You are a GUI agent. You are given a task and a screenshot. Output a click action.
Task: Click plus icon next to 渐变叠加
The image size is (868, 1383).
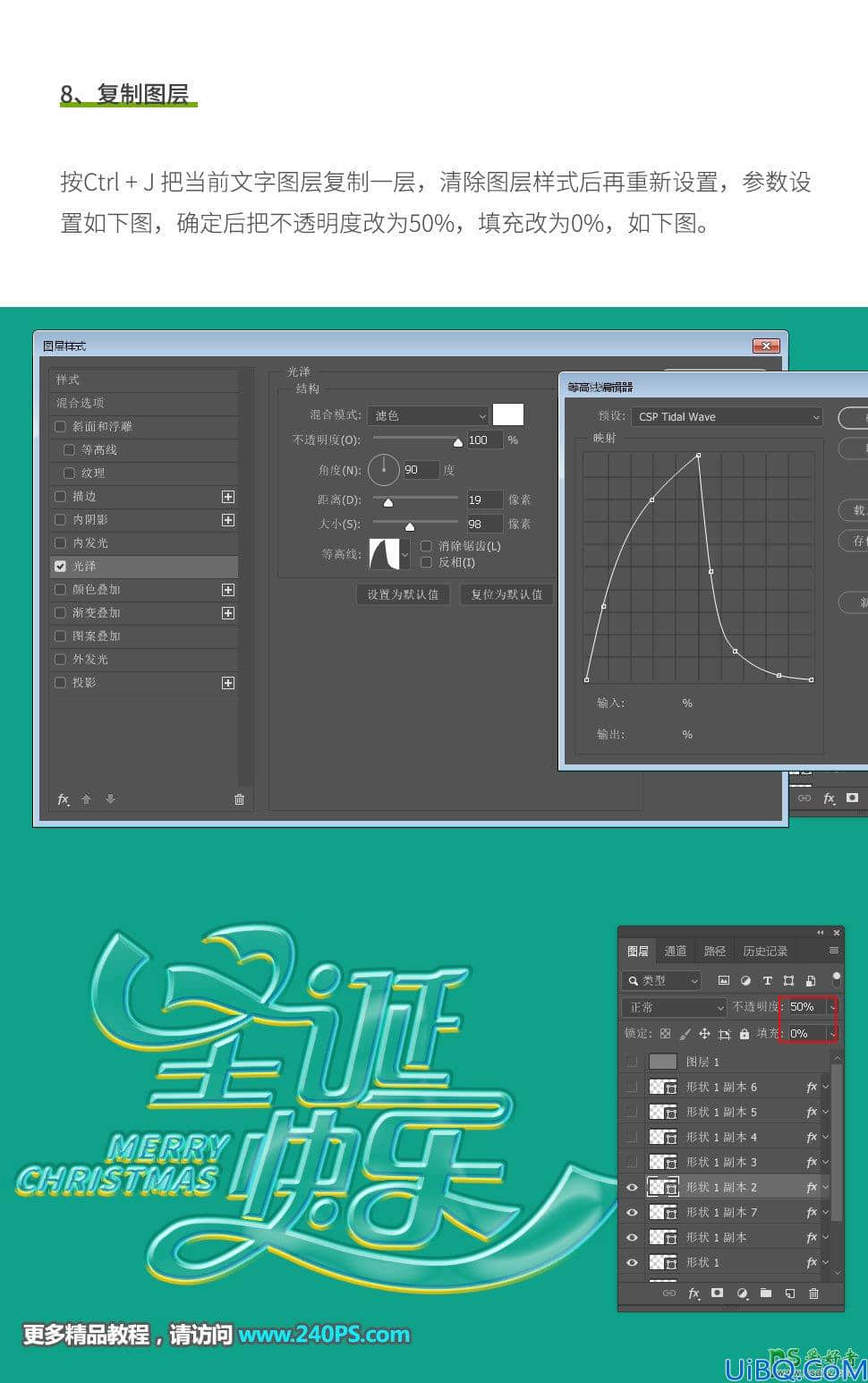228,613
